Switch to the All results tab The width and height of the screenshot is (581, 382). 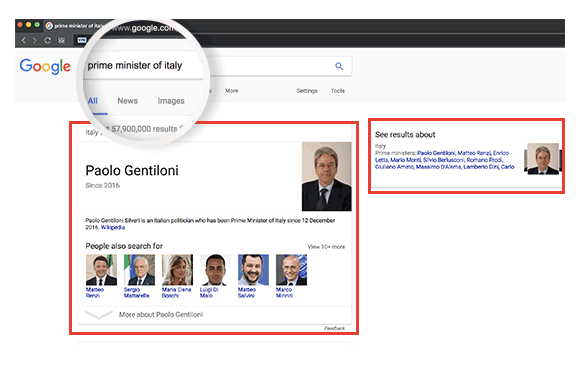[93, 101]
